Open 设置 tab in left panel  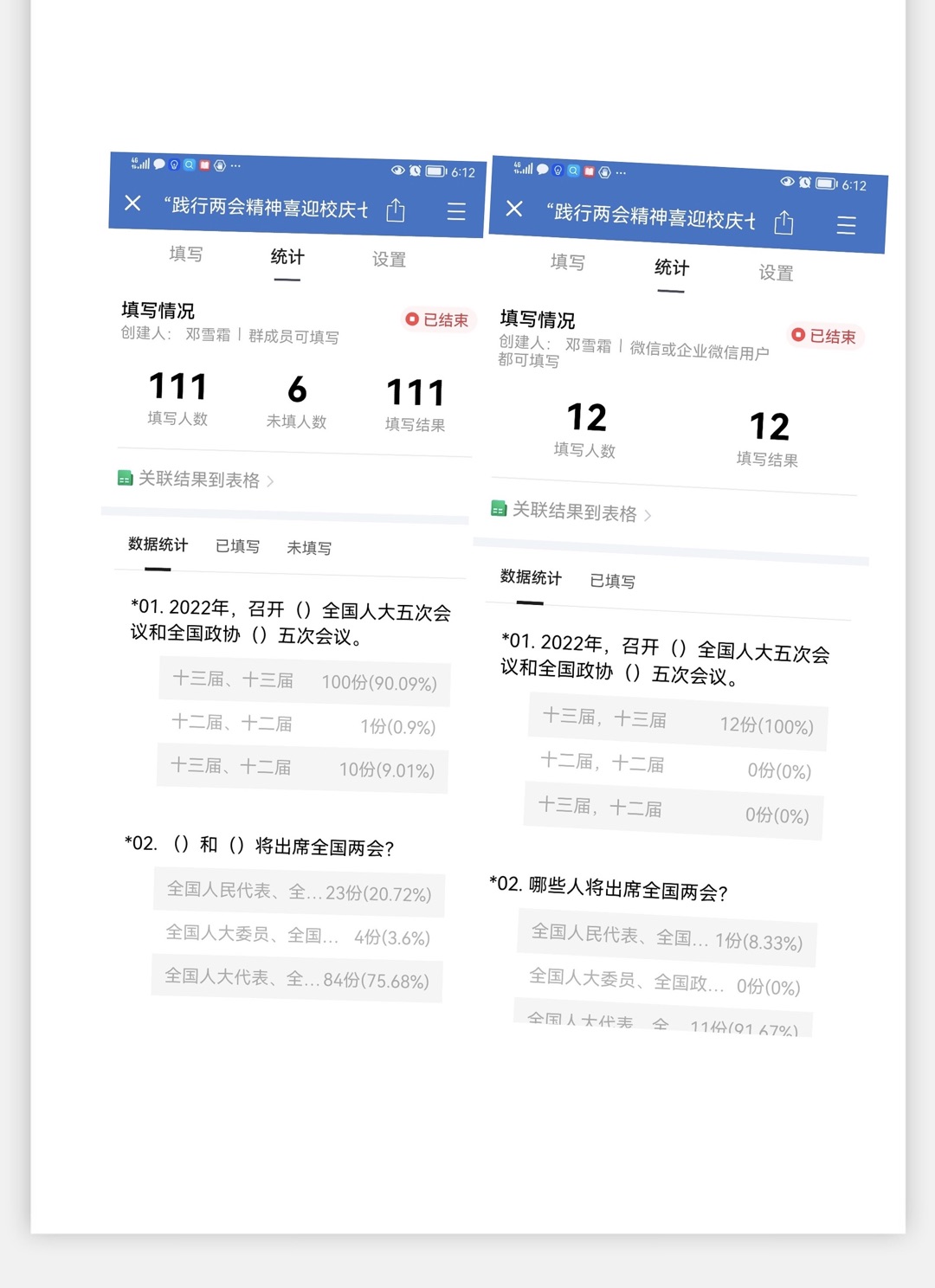pos(389,260)
